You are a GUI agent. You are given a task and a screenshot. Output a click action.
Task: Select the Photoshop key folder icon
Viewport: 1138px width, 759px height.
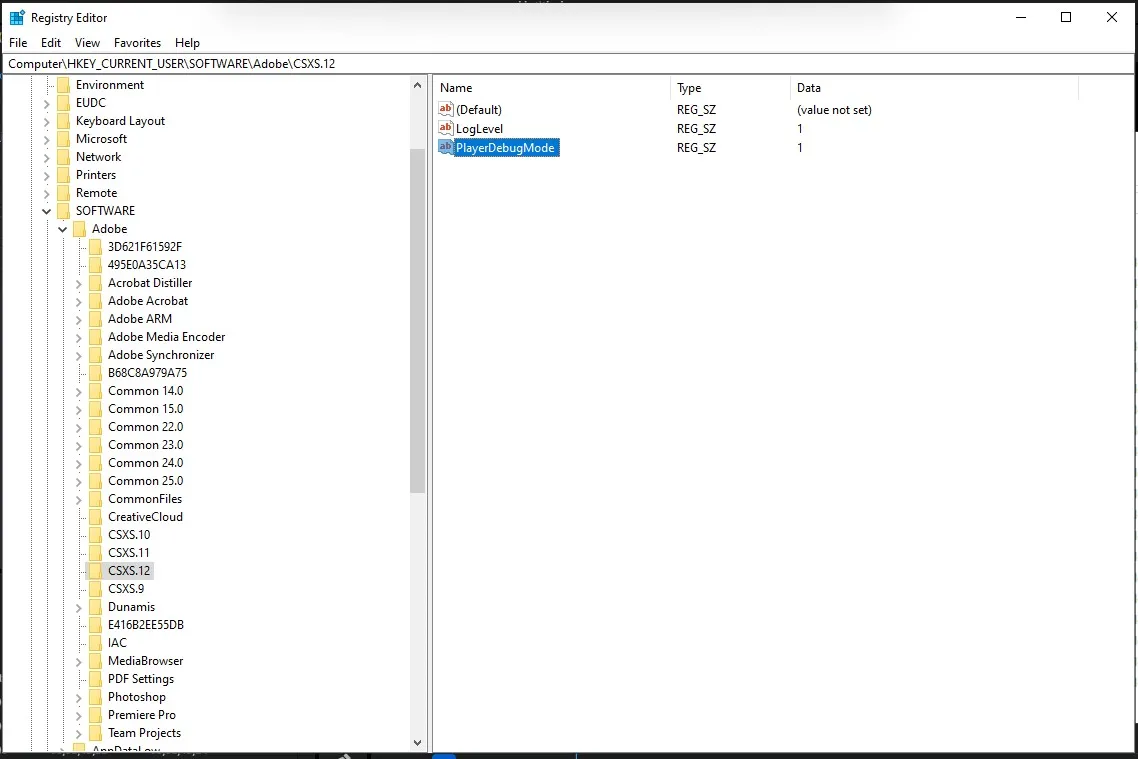point(95,697)
